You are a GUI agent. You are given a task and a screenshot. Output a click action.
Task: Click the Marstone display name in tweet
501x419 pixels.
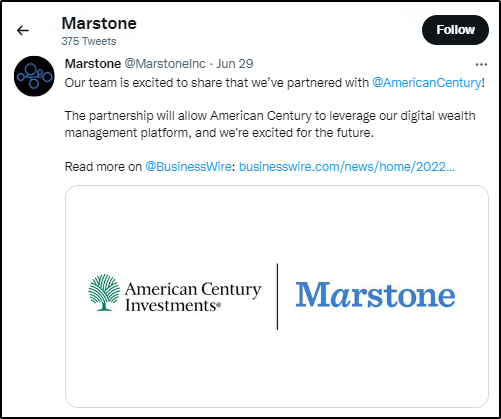point(93,63)
